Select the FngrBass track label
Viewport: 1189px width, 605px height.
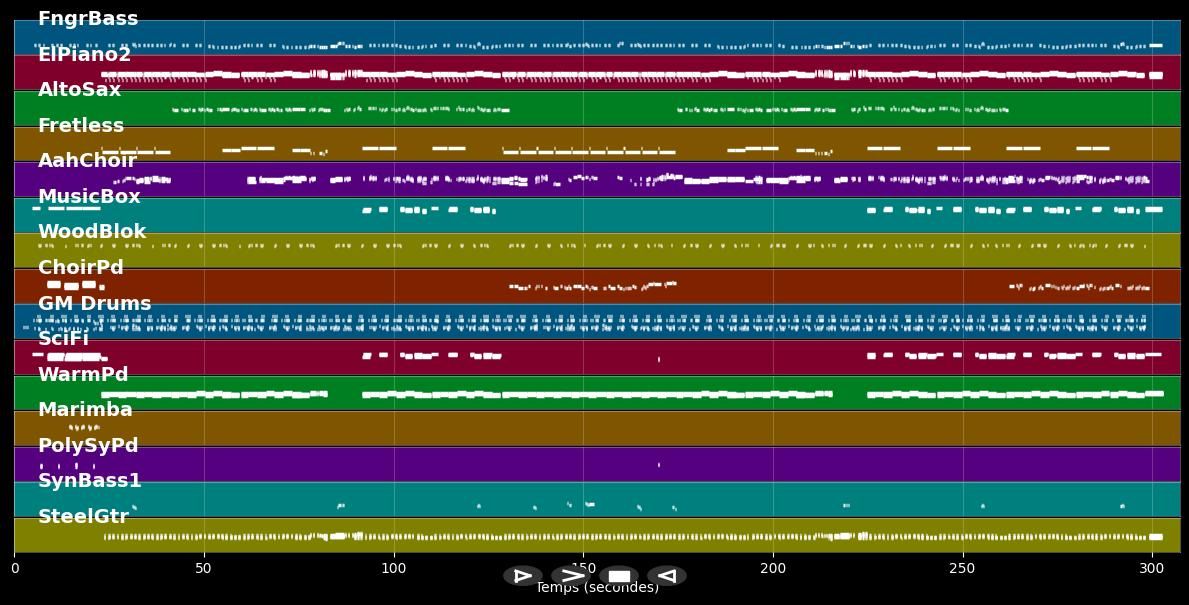tap(88, 19)
